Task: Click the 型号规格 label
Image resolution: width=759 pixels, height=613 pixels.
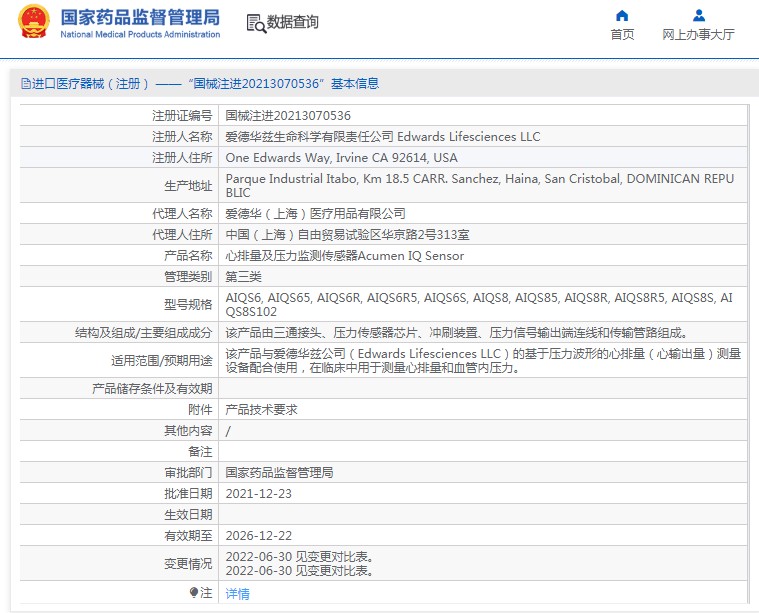Action: 188,305
